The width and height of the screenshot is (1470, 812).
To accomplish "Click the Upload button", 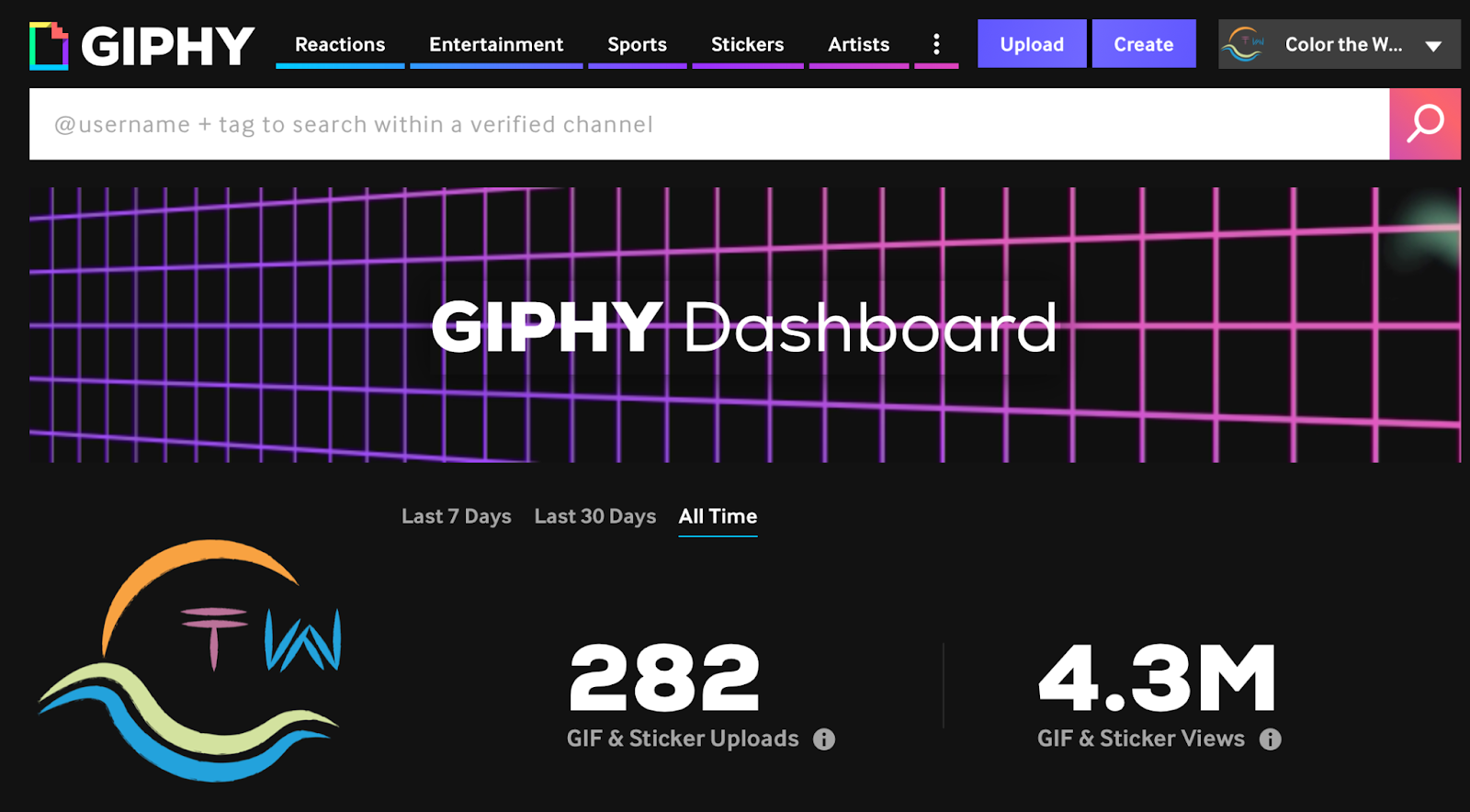I will [1032, 44].
